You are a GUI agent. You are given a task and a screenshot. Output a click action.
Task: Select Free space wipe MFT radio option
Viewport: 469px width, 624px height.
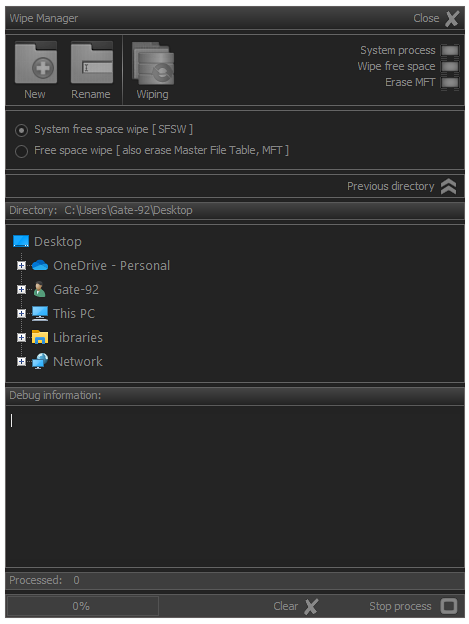pyautogui.click(x=21, y=151)
